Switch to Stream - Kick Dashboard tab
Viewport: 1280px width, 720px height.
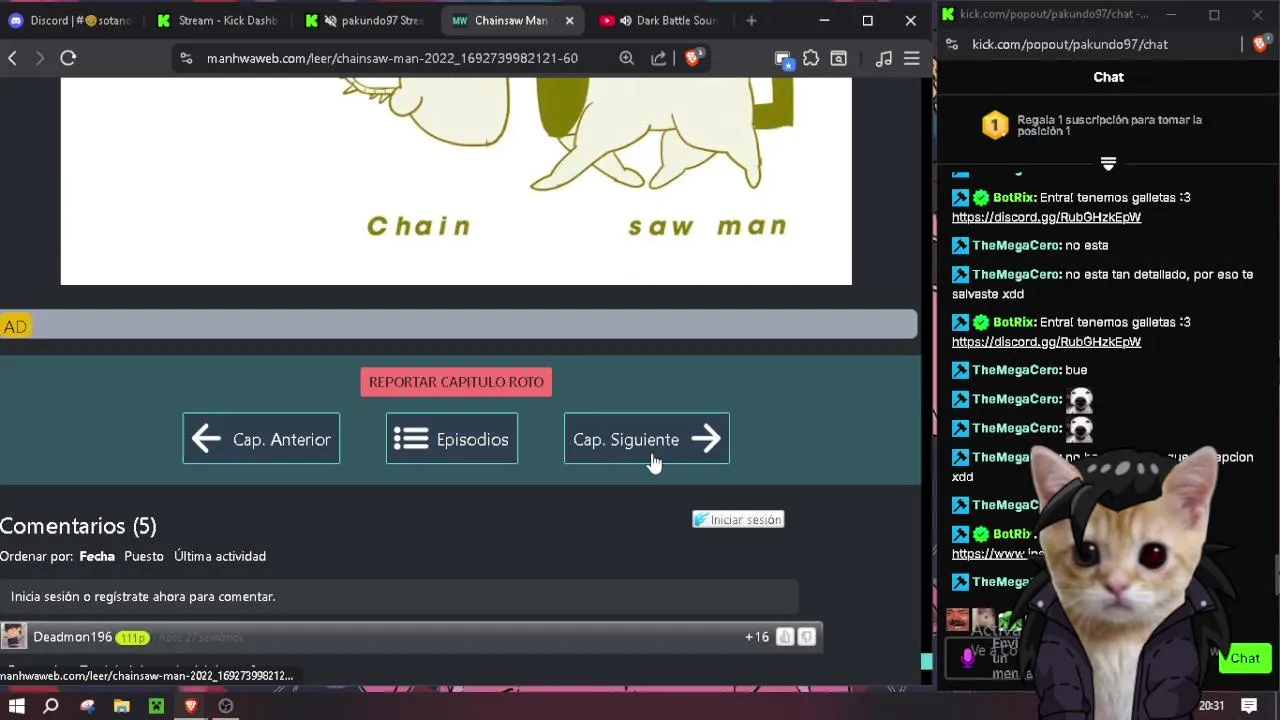(217, 20)
